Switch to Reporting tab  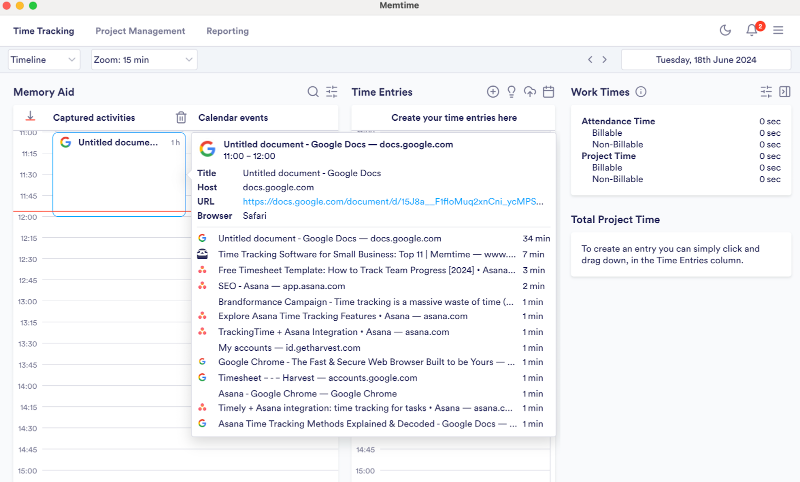tap(228, 31)
